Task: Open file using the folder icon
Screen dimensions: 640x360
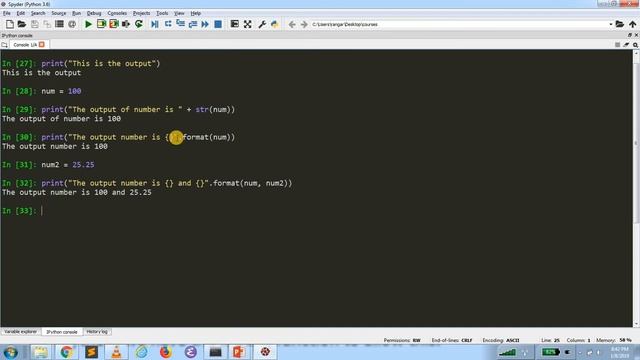Action: 22,24
